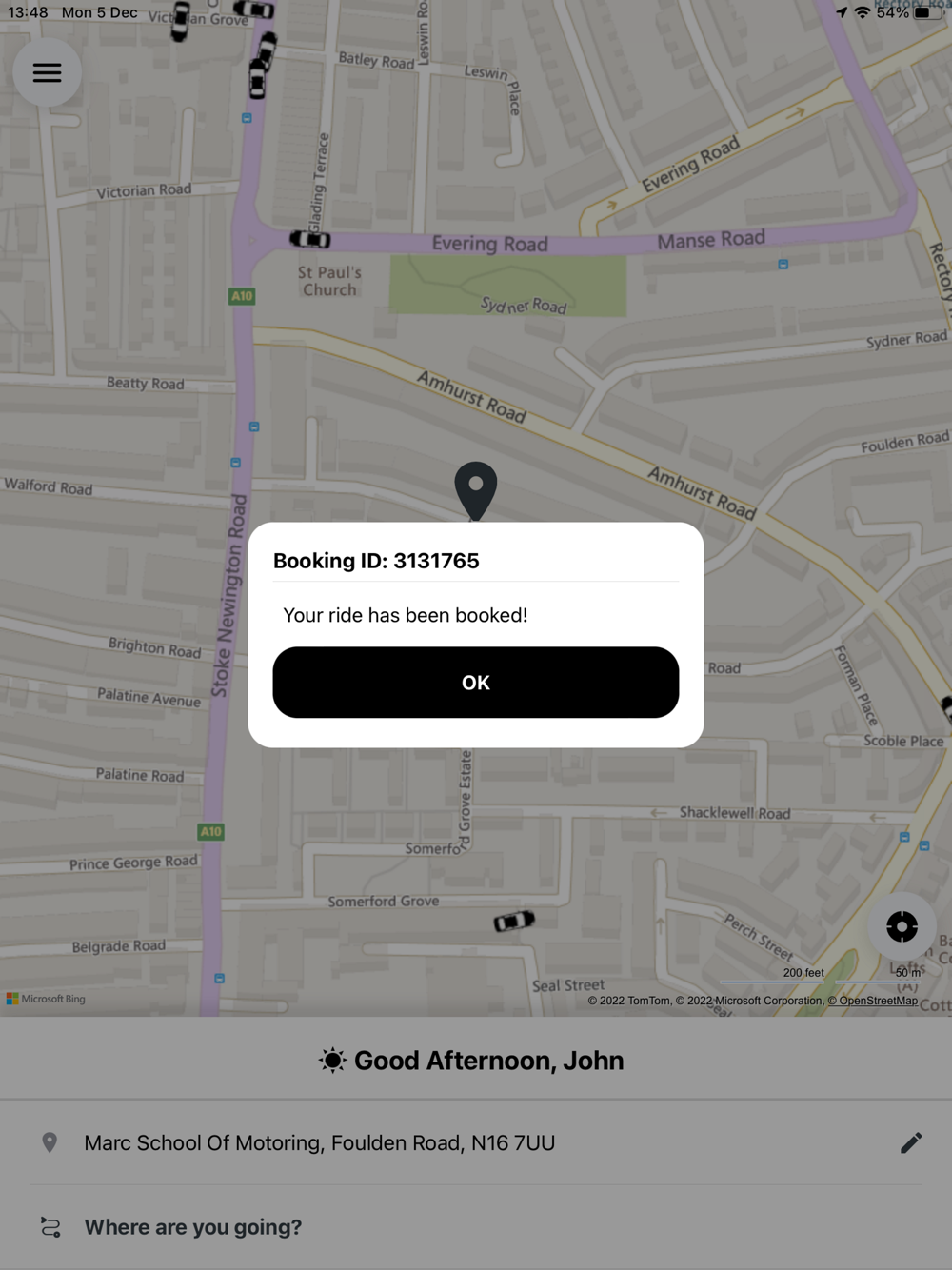This screenshot has width=952, height=1270.
Task: Confirm booking with the OK button
Action: click(476, 683)
